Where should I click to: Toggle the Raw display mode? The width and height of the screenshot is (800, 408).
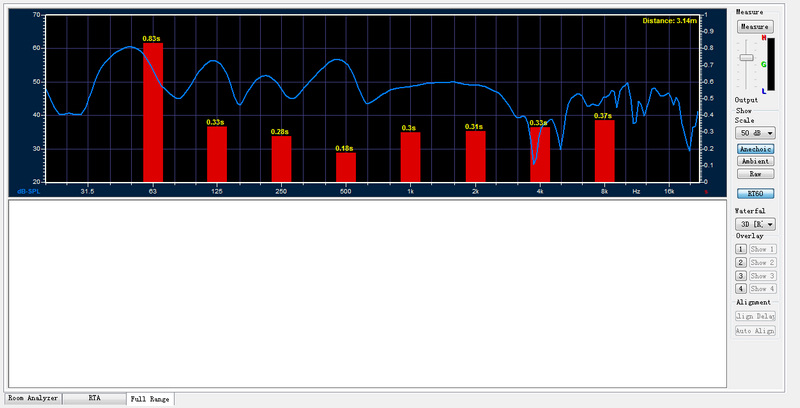[755, 174]
